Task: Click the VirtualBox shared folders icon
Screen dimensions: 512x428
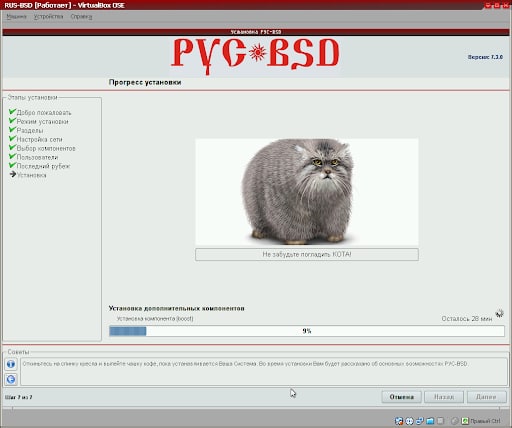Action: pyautogui.click(x=430, y=421)
